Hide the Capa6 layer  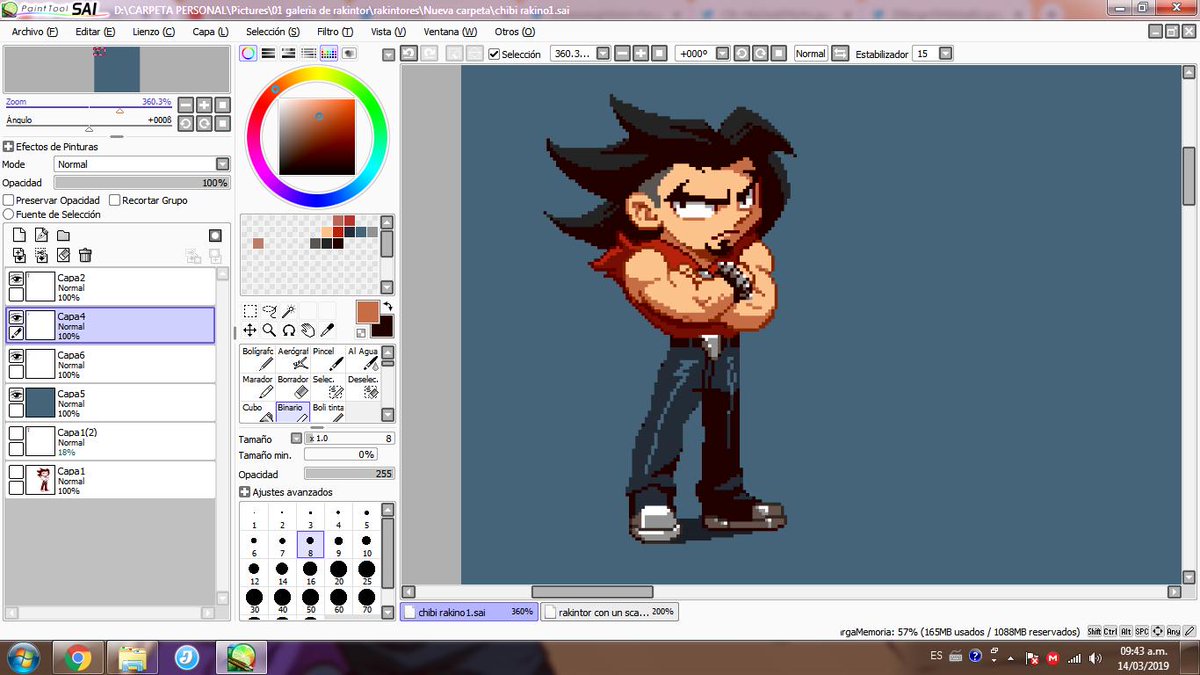click(16, 356)
